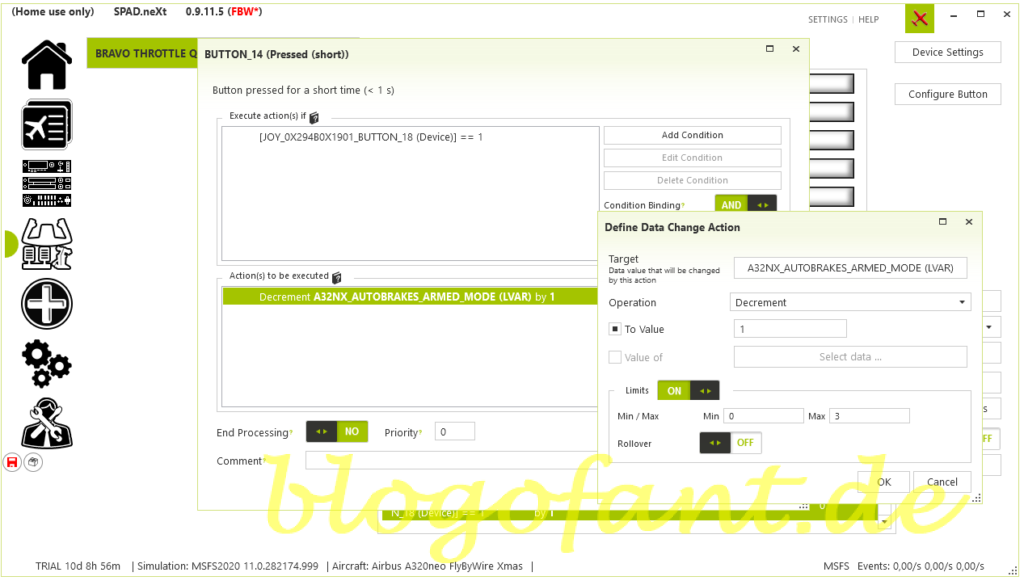Image resolution: width=1024 pixels, height=585 pixels.
Task: Click the Add Condition button
Action: click(692, 135)
